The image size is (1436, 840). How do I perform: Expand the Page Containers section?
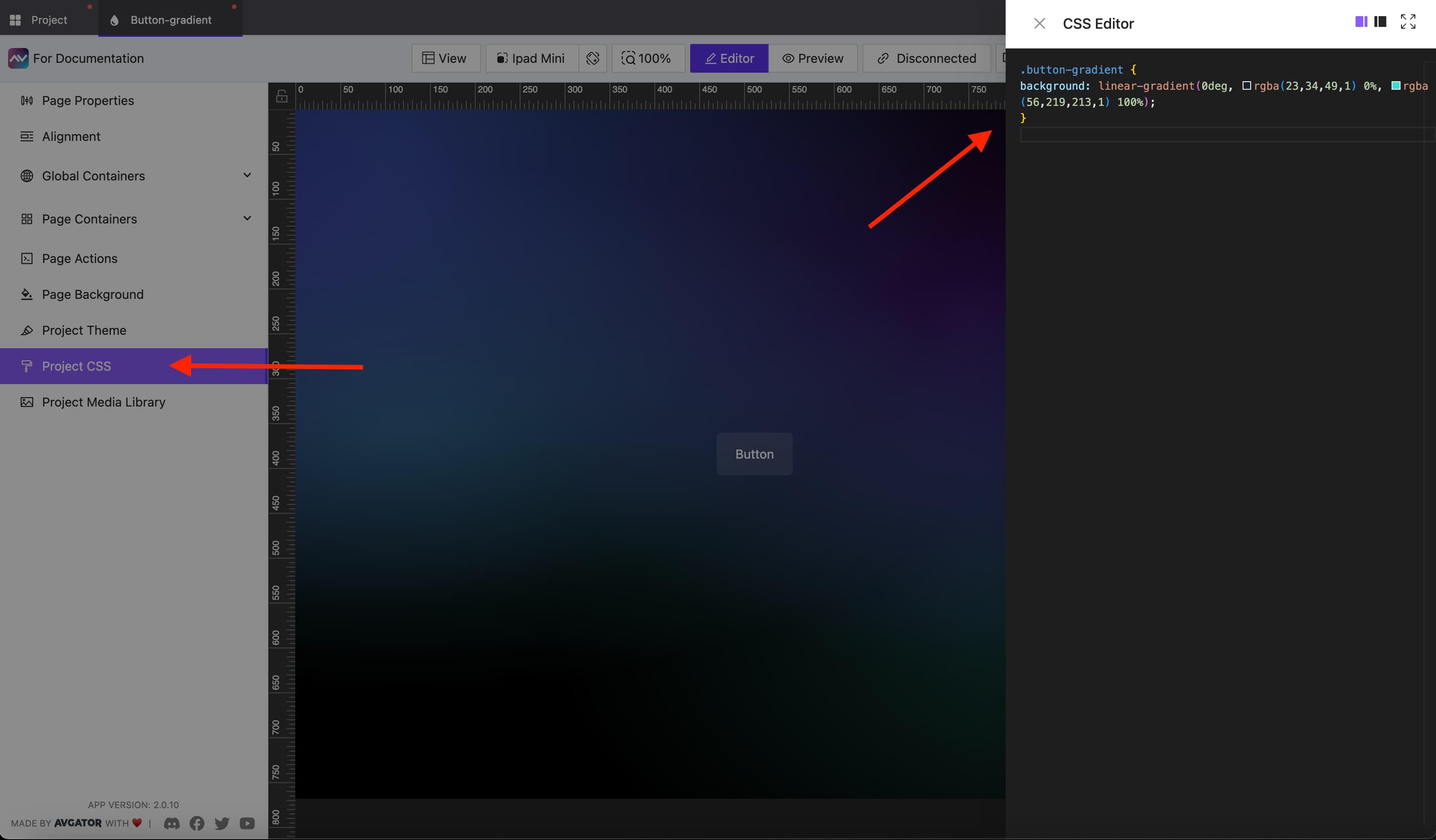pyautogui.click(x=247, y=218)
